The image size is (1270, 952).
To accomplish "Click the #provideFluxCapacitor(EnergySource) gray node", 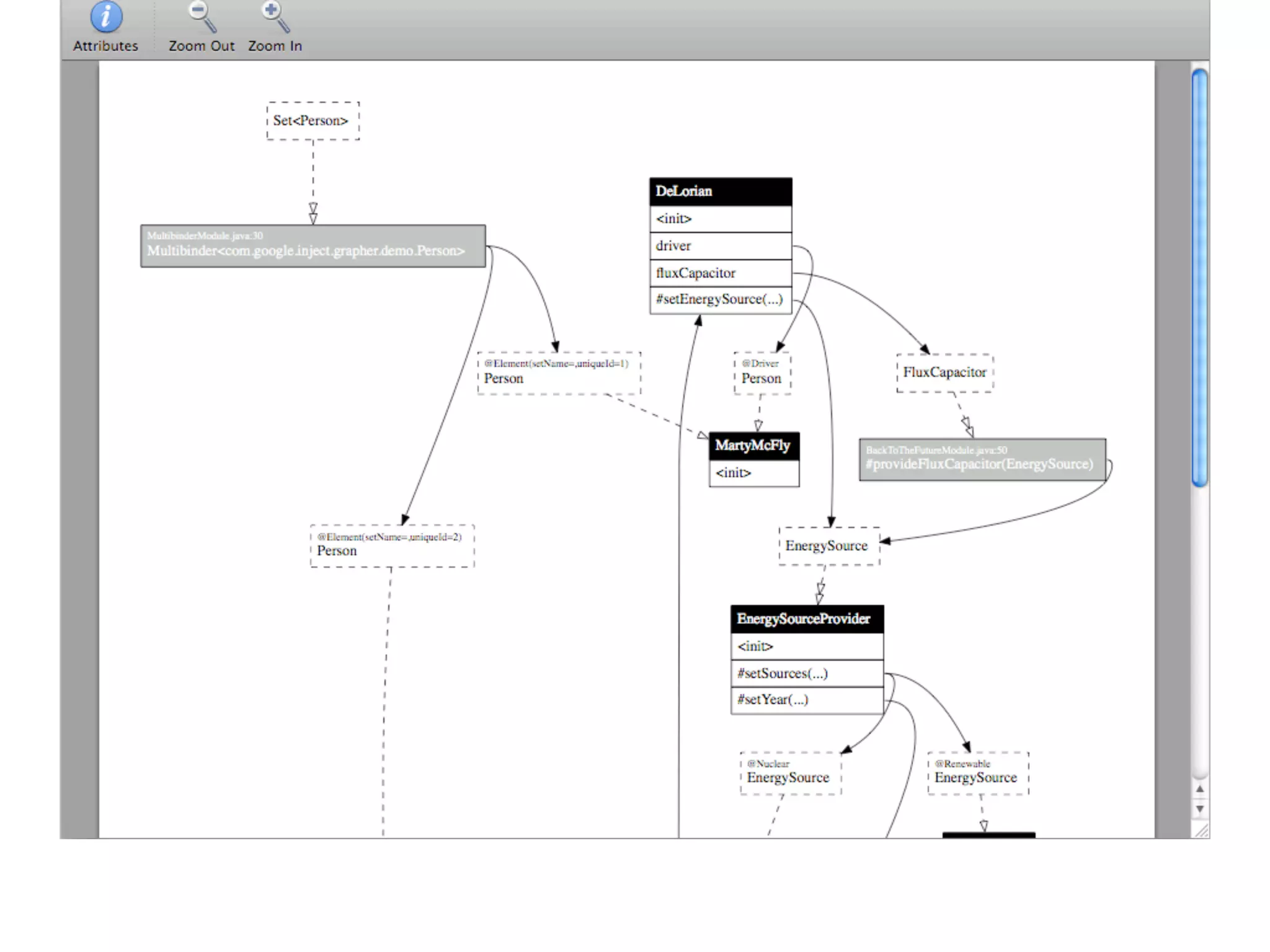I will pyautogui.click(x=982, y=460).
